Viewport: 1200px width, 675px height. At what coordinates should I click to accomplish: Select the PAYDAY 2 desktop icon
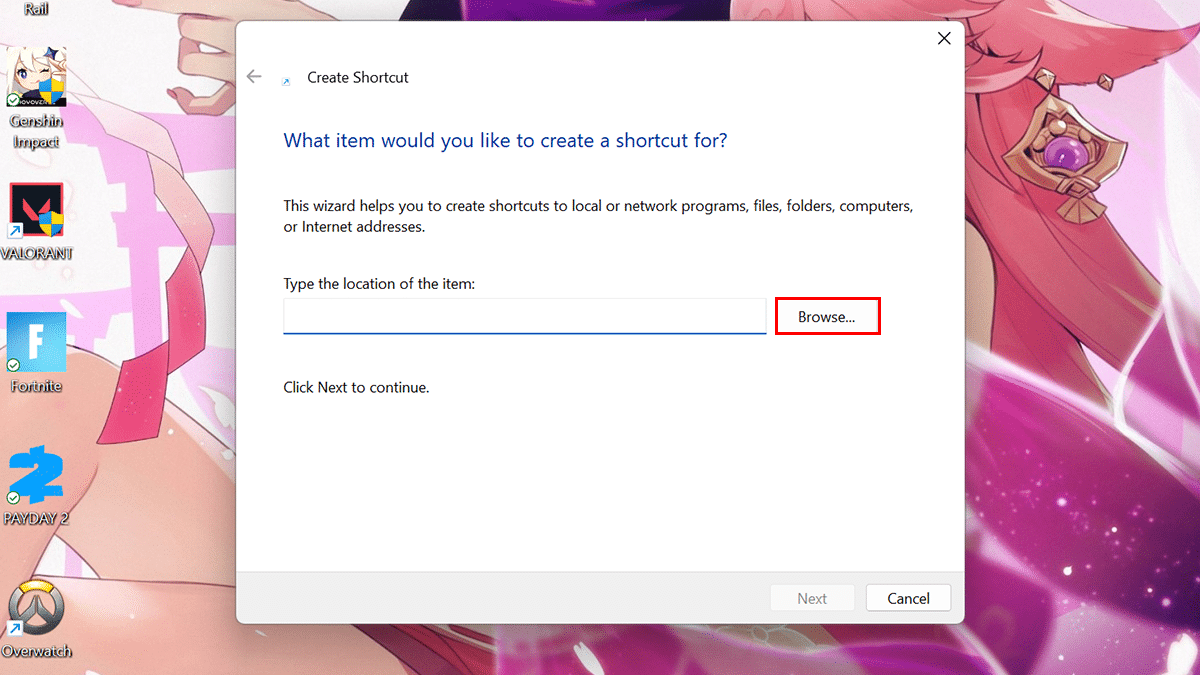[x=36, y=486]
